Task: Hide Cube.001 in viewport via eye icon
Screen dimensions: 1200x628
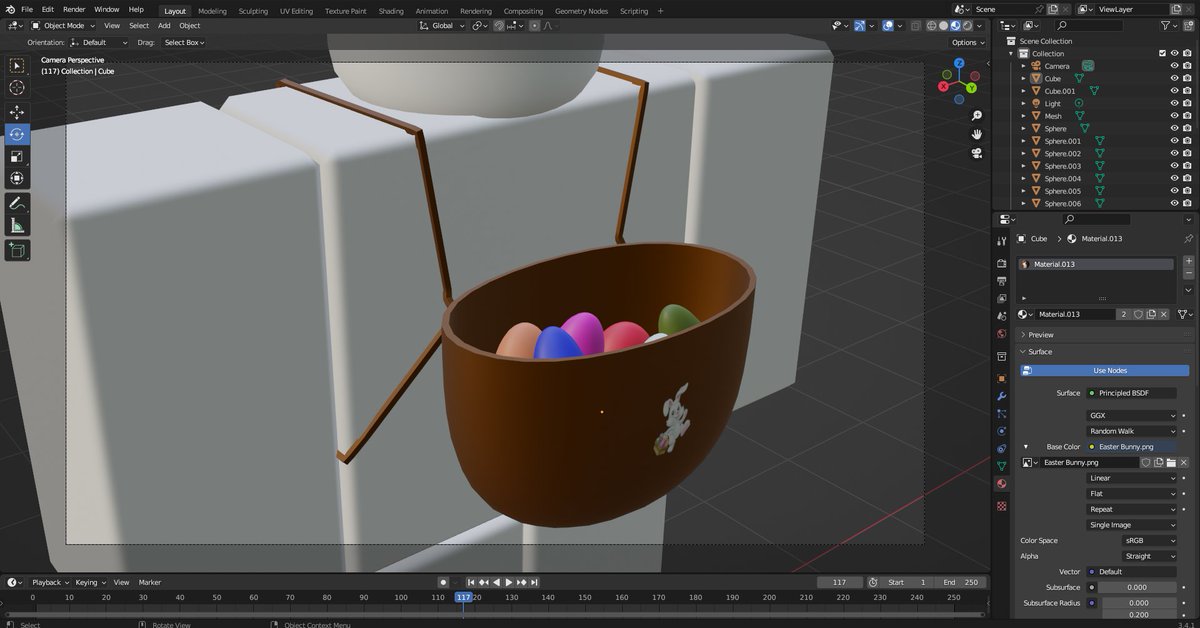Action: point(1175,91)
